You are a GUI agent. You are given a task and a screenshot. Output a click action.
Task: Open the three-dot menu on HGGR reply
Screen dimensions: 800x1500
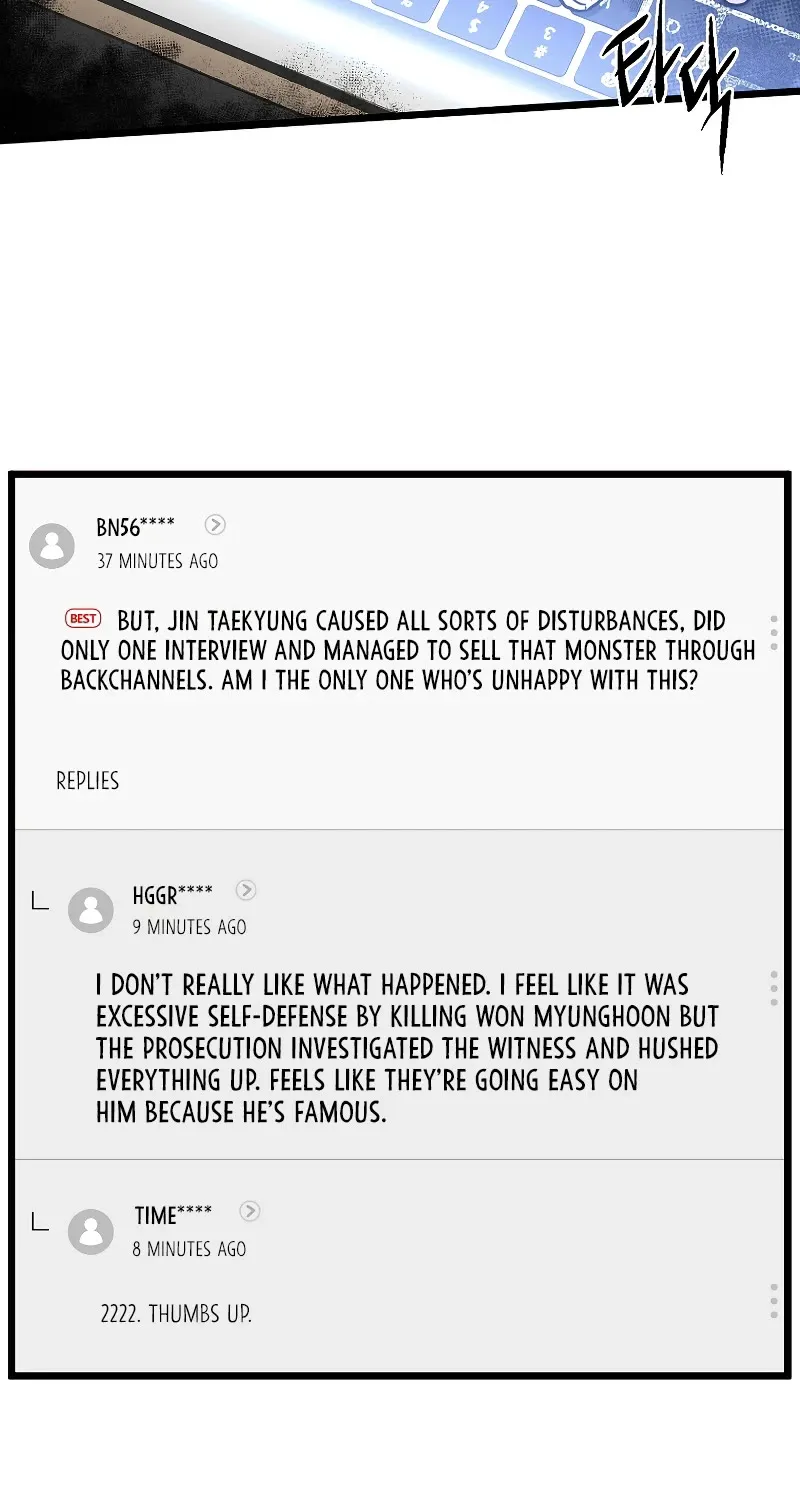(774, 988)
